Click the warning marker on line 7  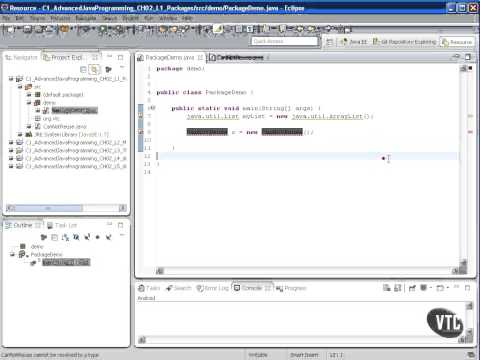(x=141, y=116)
